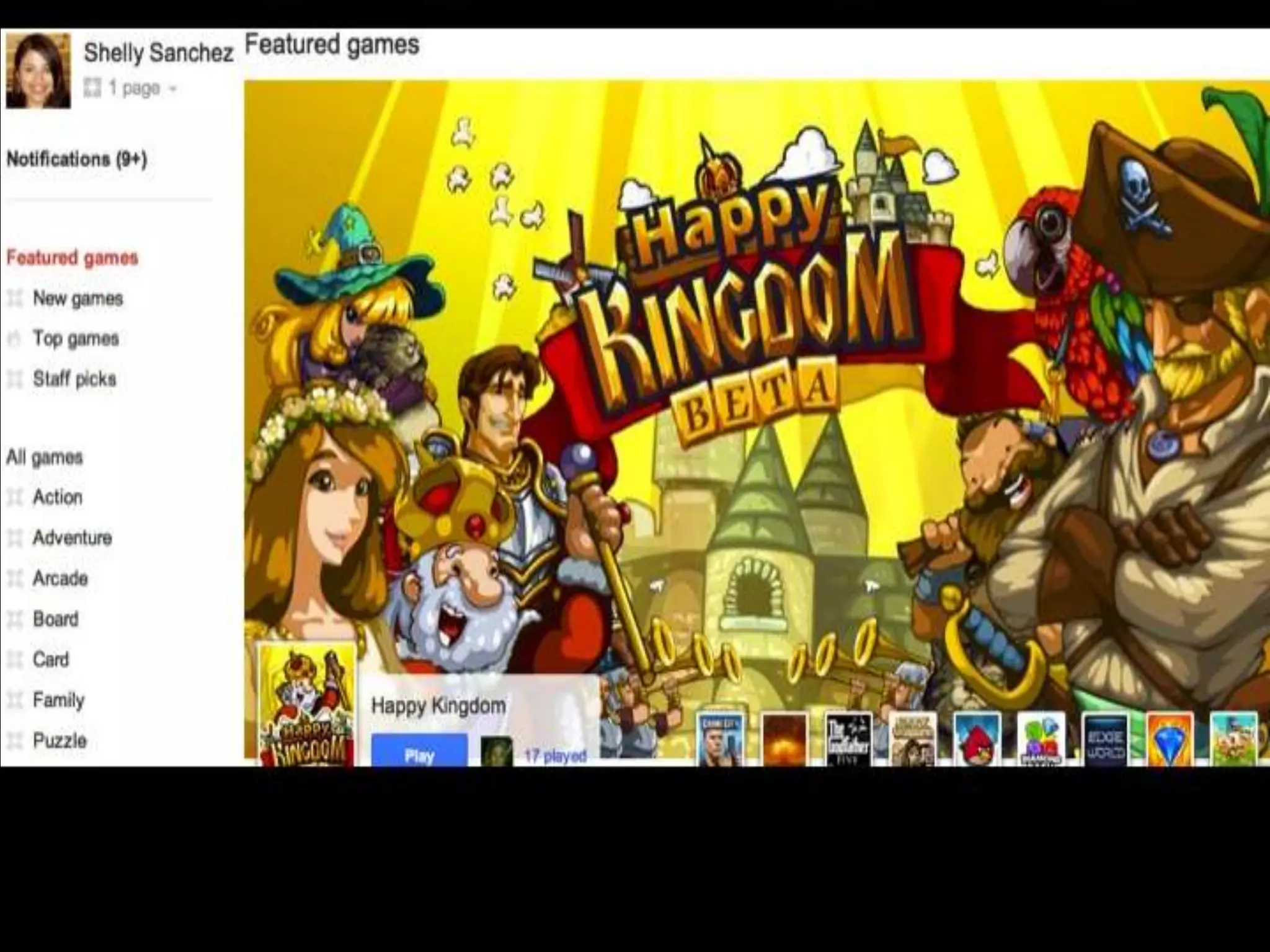This screenshot has width=1270, height=952.
Task: Click the Bejeweled blue gem game icon
Action: point(1170,739)
